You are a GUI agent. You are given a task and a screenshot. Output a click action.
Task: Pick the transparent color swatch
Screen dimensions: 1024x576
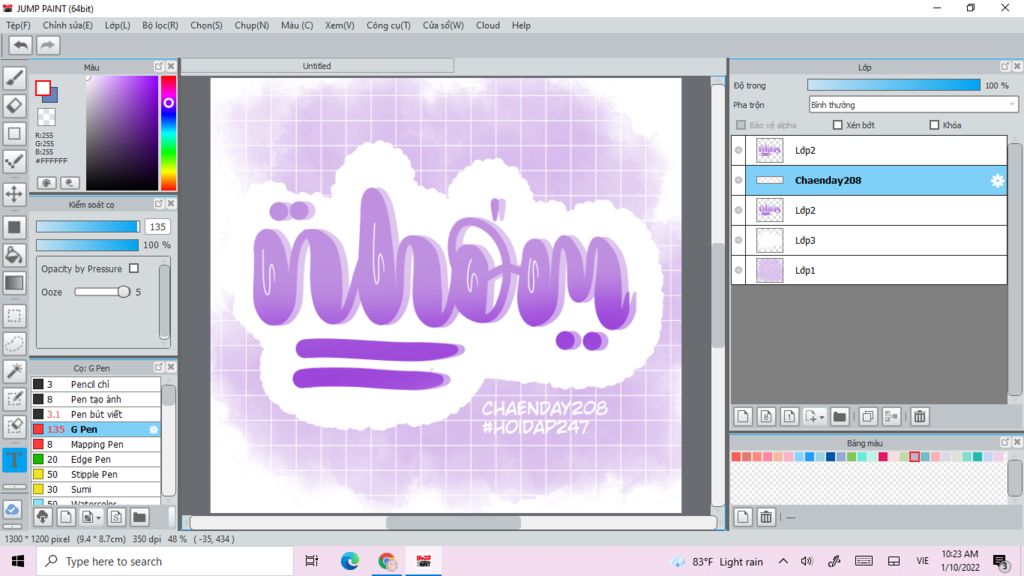click(x=46, y=117)
